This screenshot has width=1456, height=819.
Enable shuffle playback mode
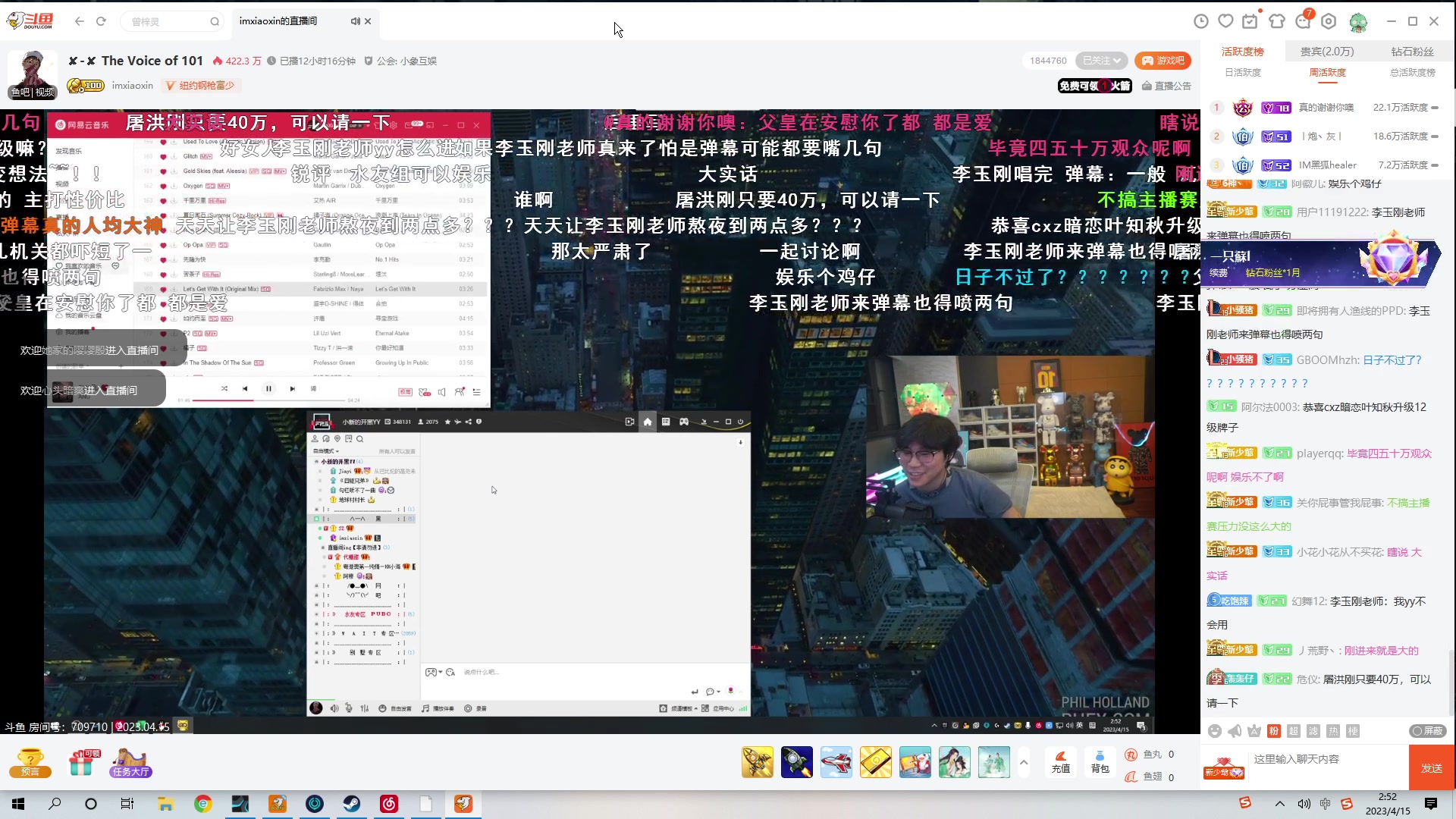pos(225,388)
